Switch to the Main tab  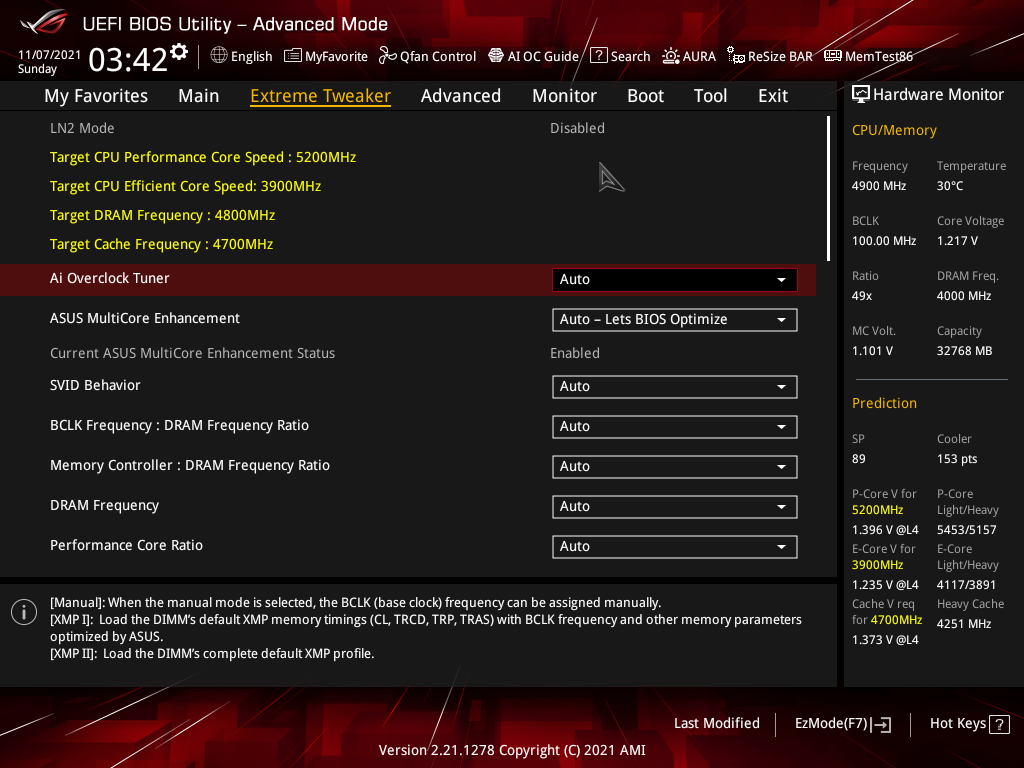pyautogui.click(x=199, y=96)
